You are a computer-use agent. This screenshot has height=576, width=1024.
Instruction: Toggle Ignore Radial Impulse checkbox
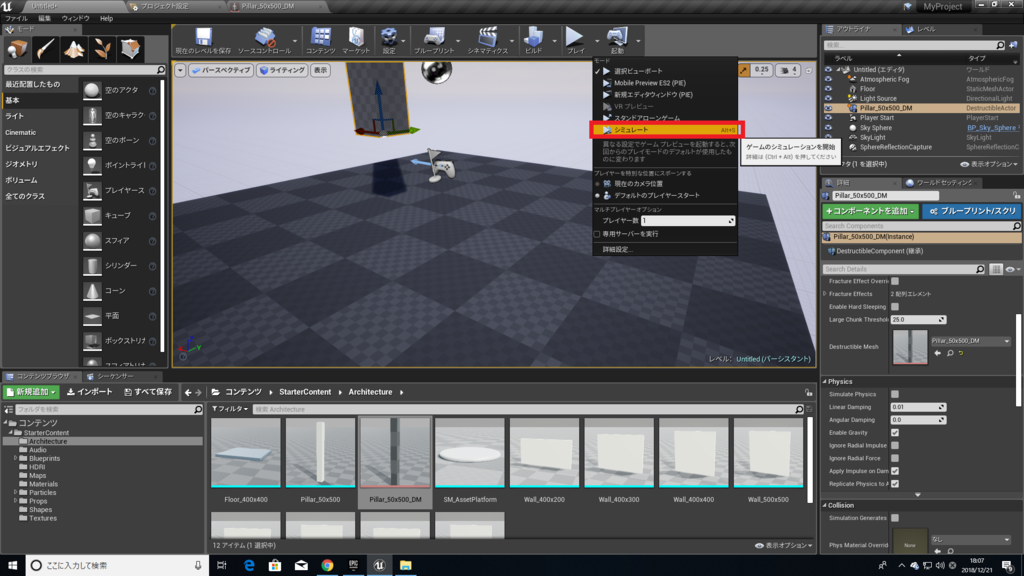[895, 445]
